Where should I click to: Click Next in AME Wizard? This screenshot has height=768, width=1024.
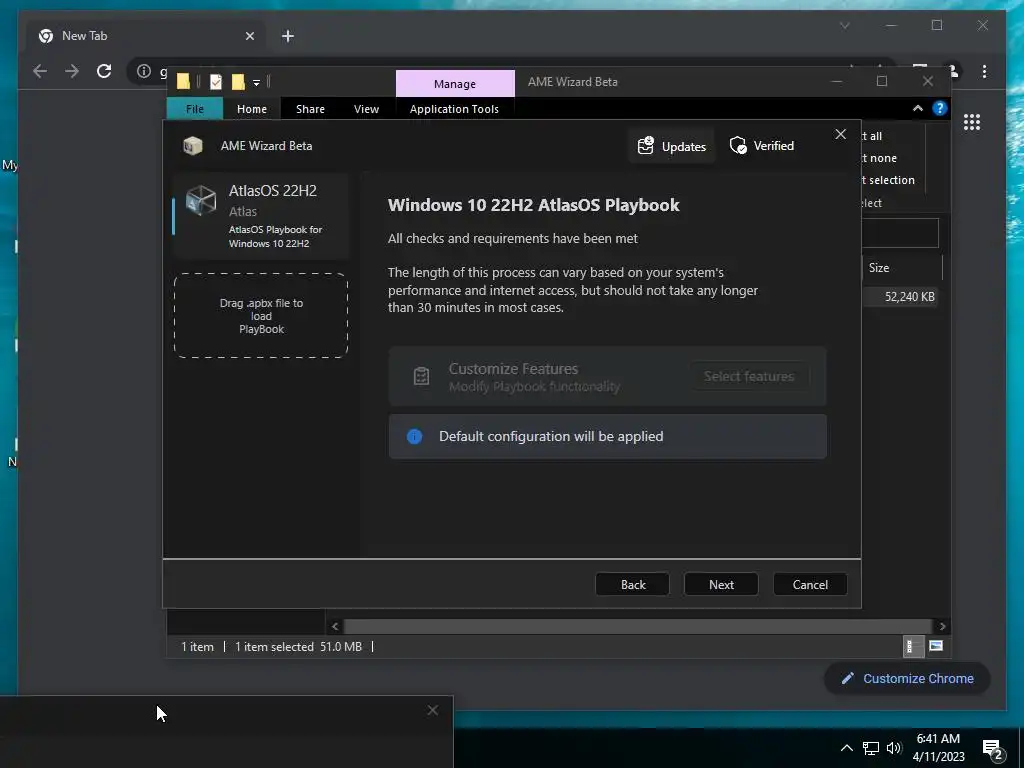(x=721, y=584)
